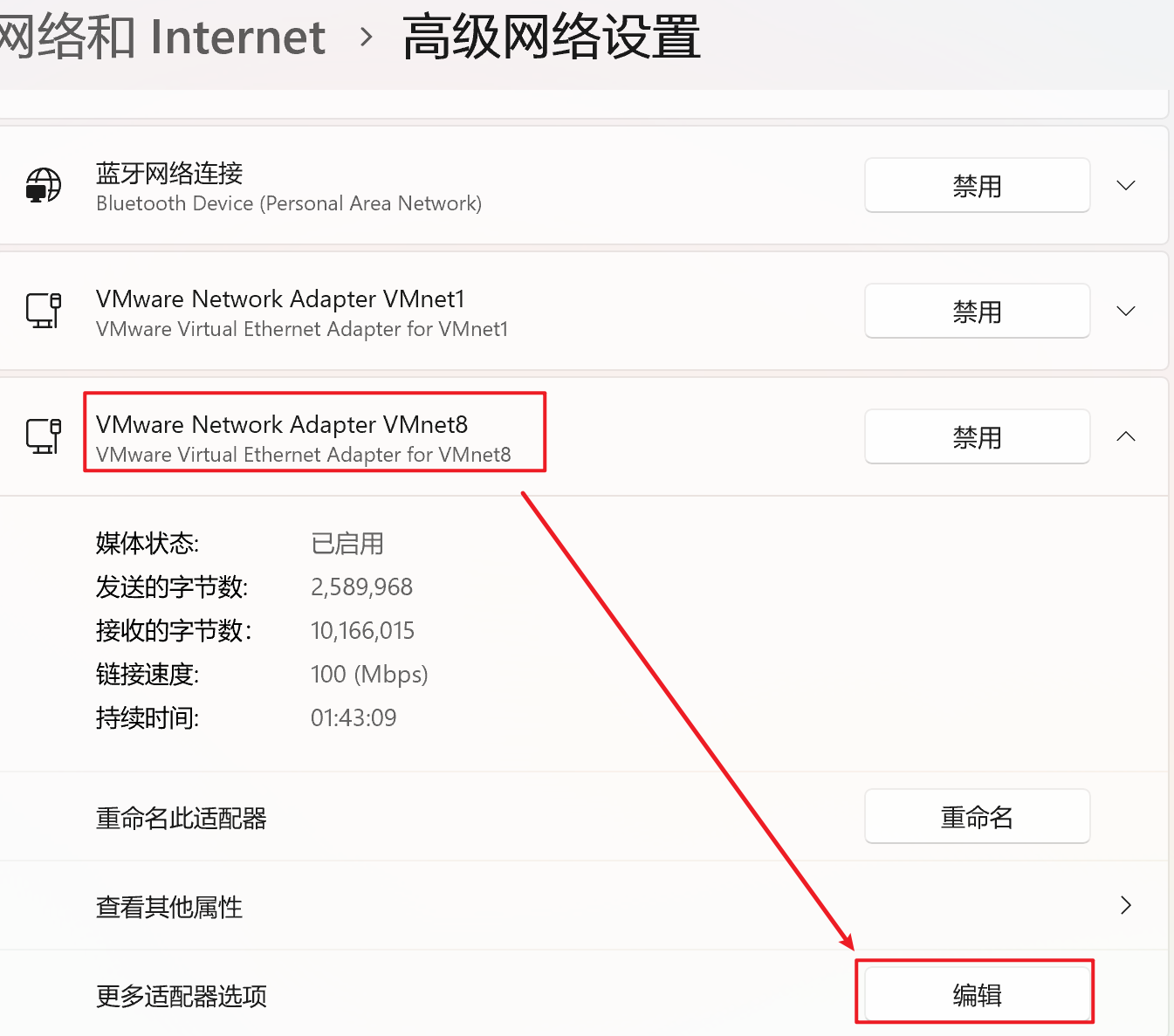1174x1036 pixels.
Task: Disable VMware Network Adapter VMnet1
Action: (x=977, y=311)
